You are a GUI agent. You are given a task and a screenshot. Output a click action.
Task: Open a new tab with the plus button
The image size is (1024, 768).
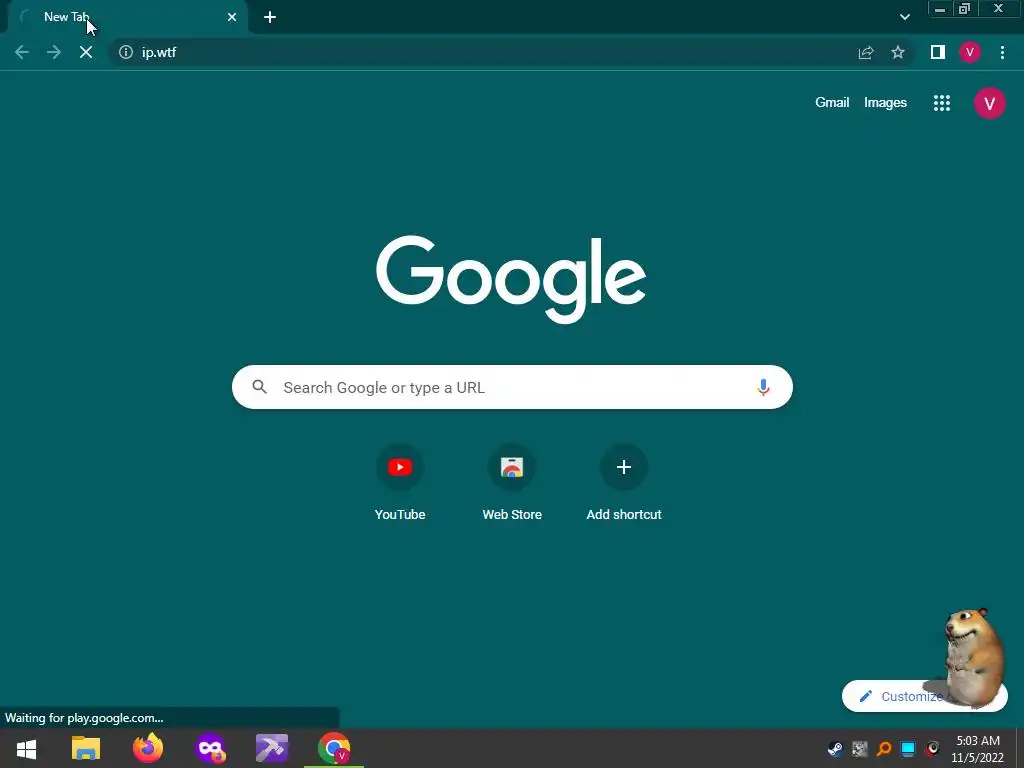(x=270, y=17)
